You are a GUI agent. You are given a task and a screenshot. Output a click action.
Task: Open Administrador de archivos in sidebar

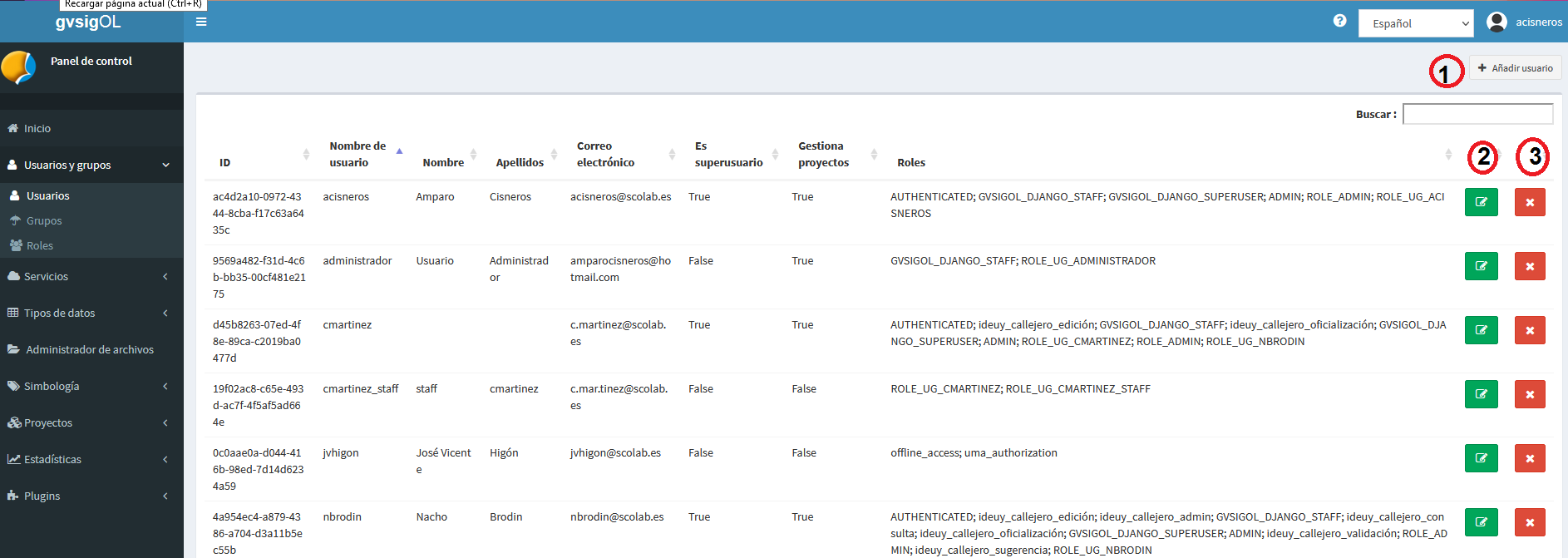click(x=90, y=349)
